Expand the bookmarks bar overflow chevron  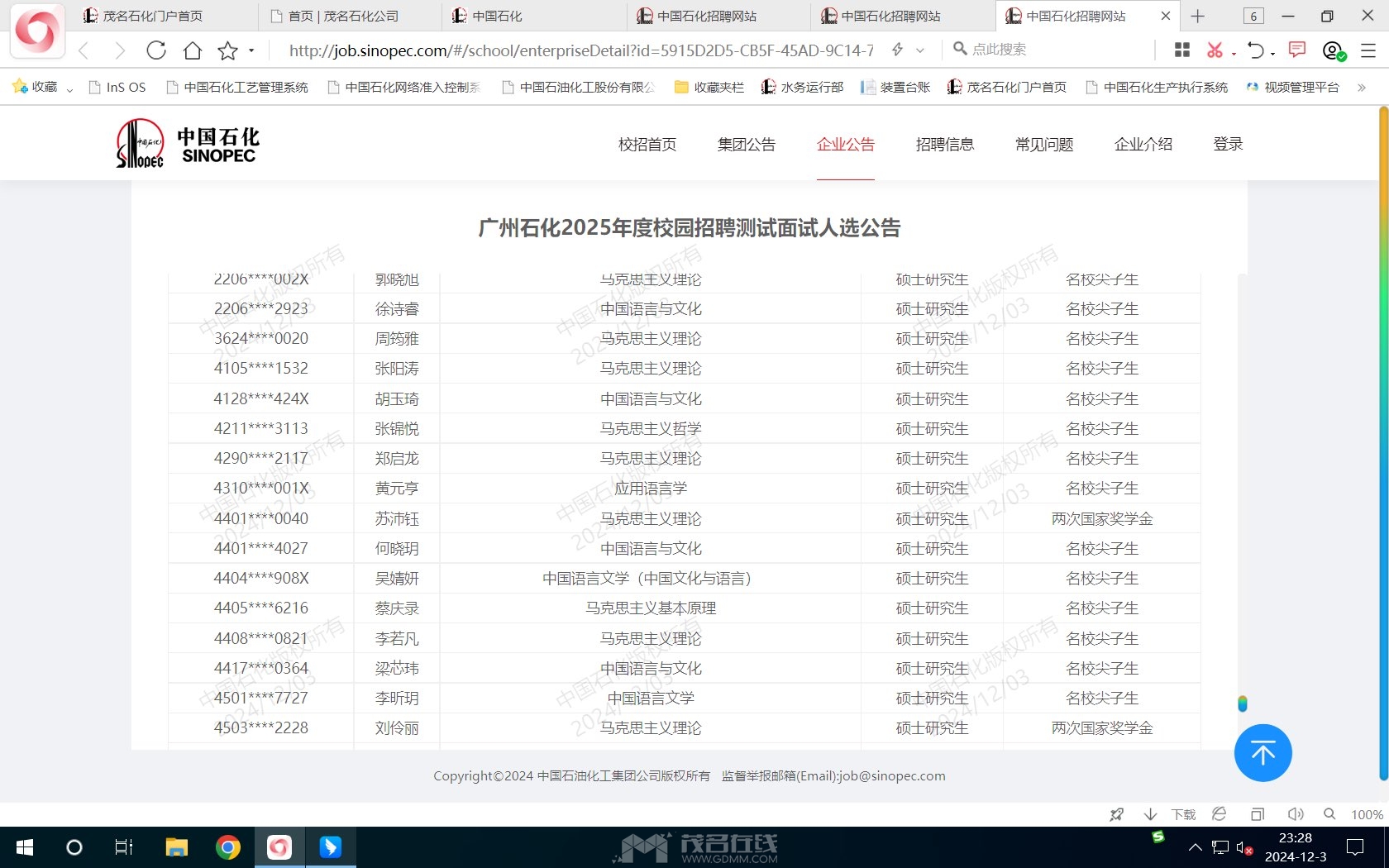(x=1362, y=88)
